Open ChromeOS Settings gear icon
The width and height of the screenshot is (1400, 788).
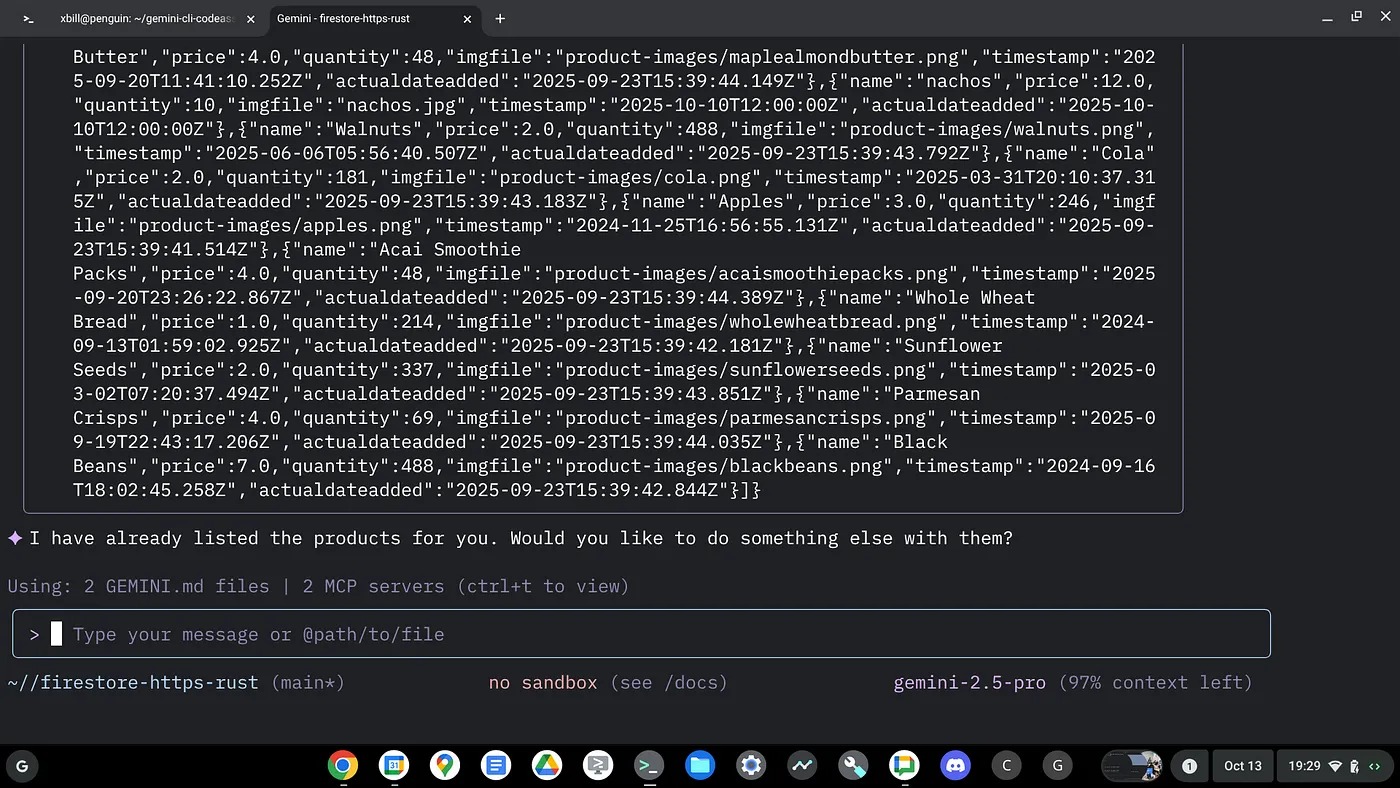coord(751,766)
